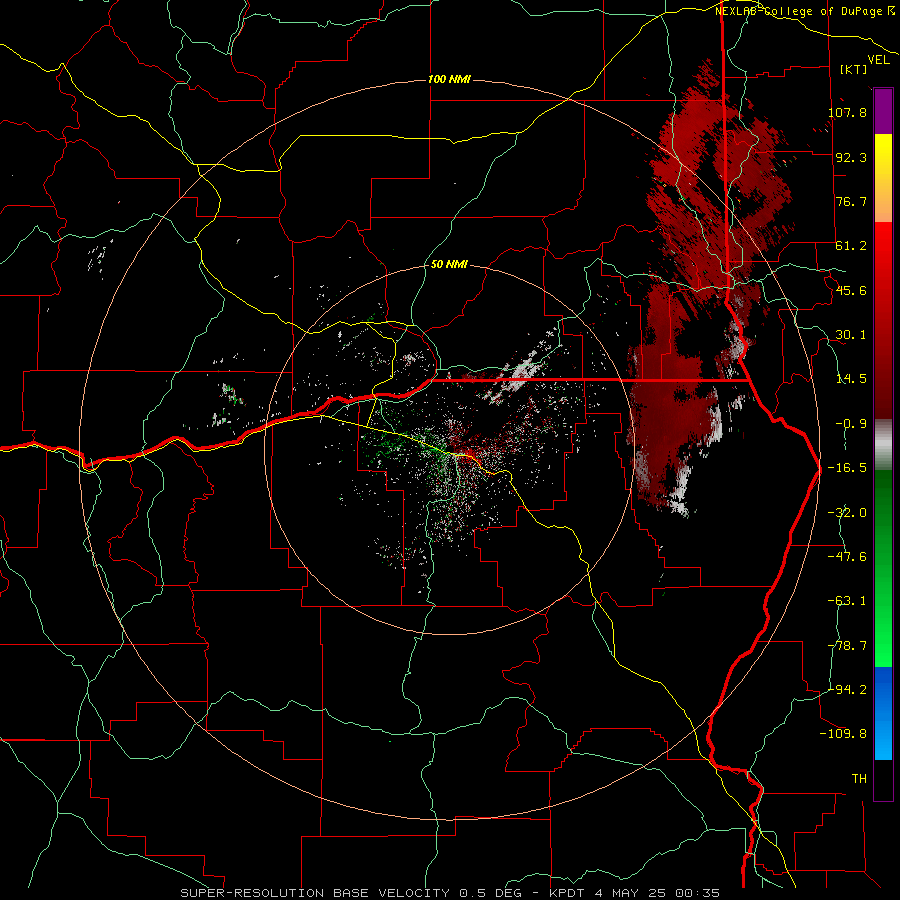The height and width of the screenshot is (900, 900).
Task: Click the 45.6 velocity scale value
Action: [851, 290]
